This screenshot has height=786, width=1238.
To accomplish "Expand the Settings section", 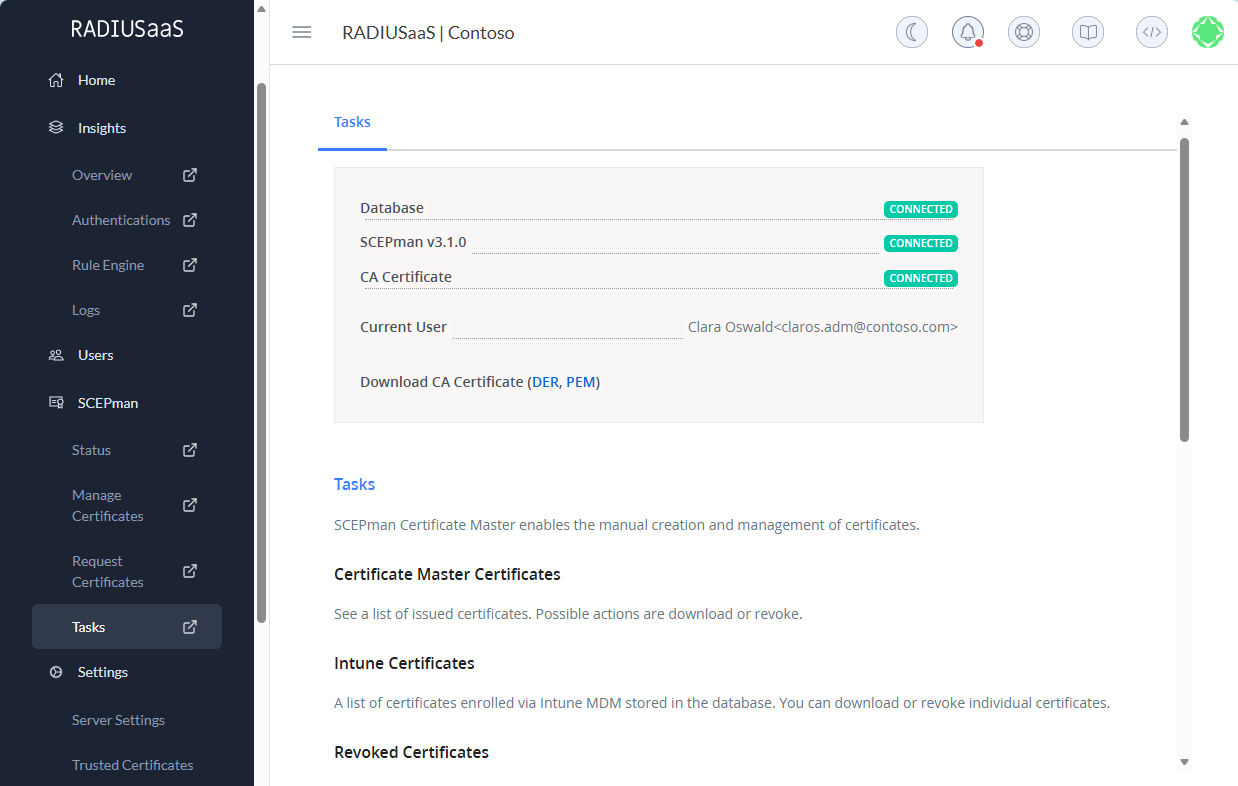I will (x=102, y=671).
